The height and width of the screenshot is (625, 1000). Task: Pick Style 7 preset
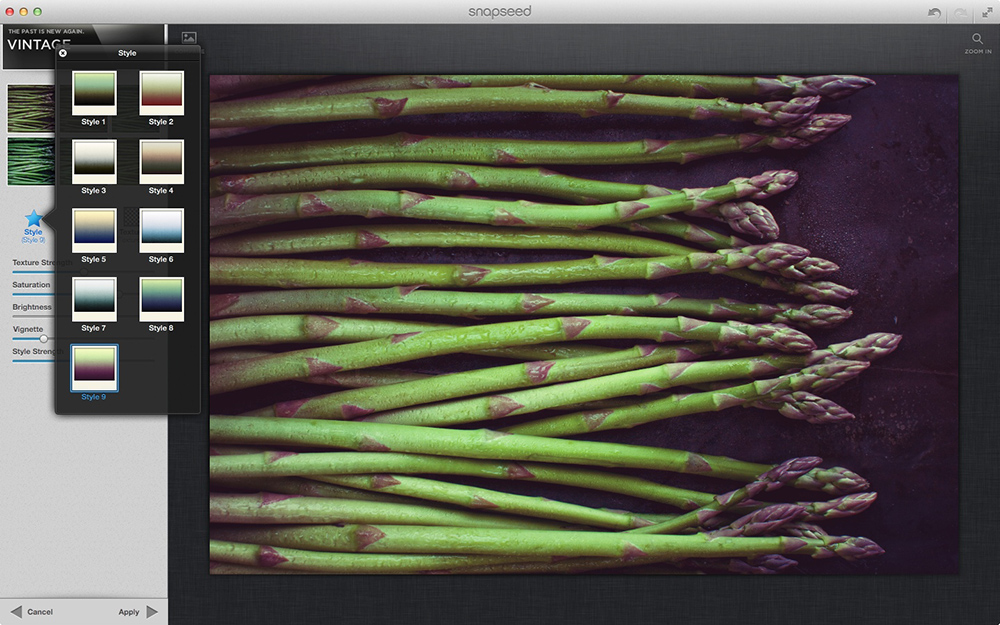point(94,299)
